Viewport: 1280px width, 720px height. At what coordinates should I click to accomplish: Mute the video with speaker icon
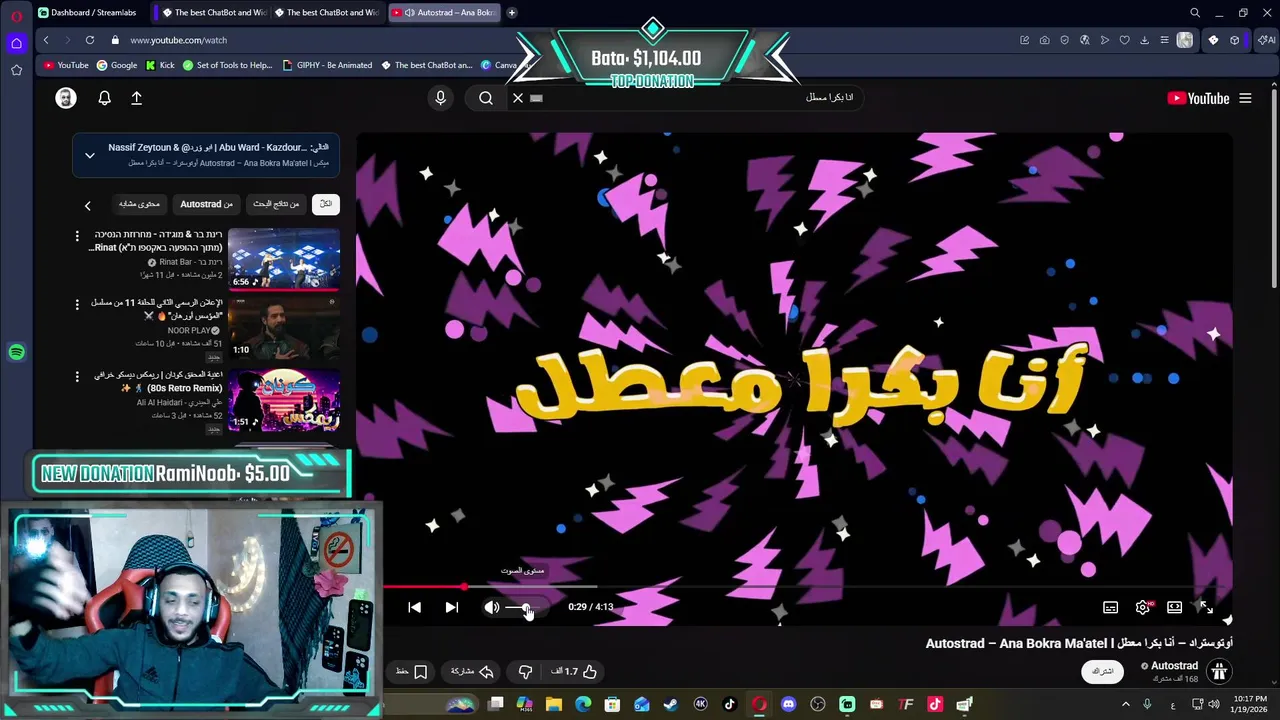(x=492, y=607)
